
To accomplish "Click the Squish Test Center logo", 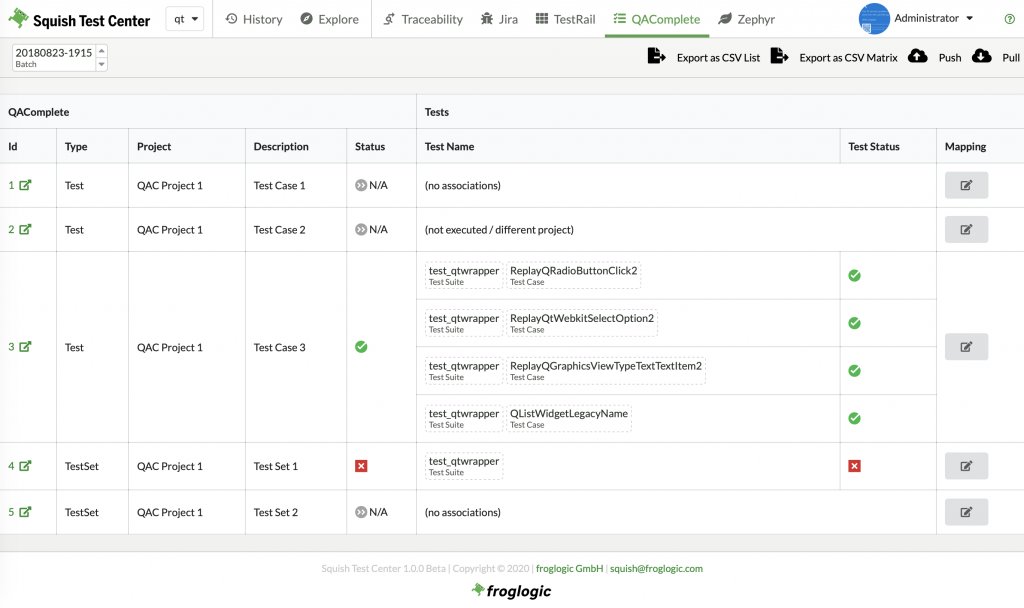I will click(78, 19).
